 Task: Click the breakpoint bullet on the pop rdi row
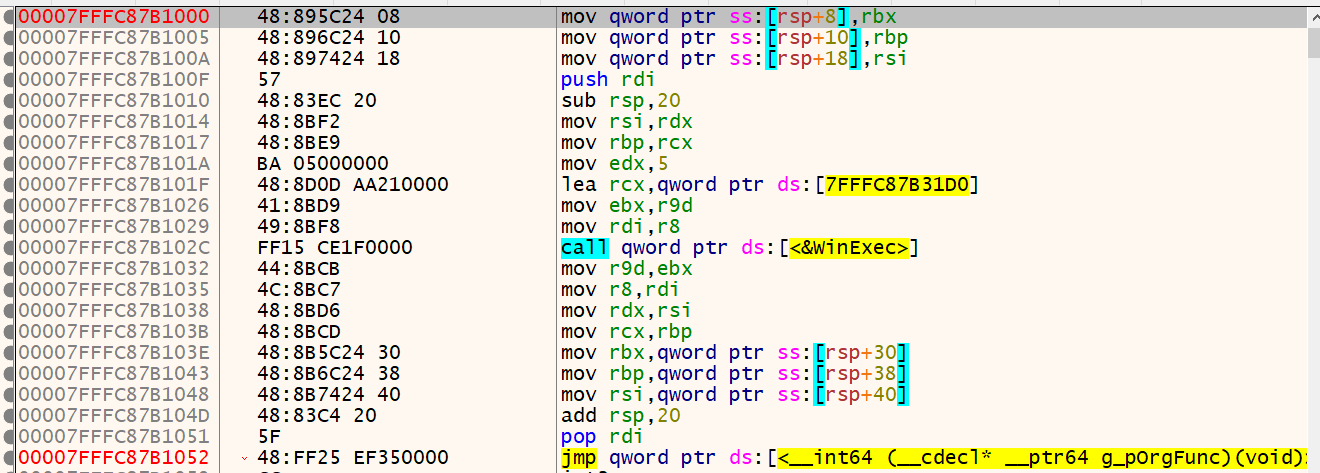point(9,437)
